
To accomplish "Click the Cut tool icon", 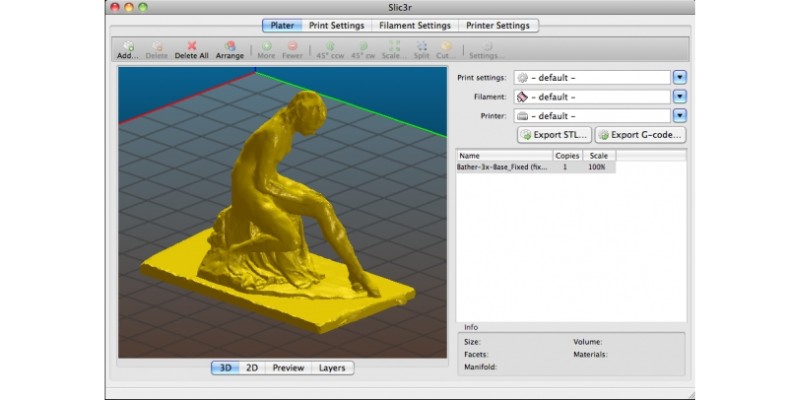I will 446,47.
